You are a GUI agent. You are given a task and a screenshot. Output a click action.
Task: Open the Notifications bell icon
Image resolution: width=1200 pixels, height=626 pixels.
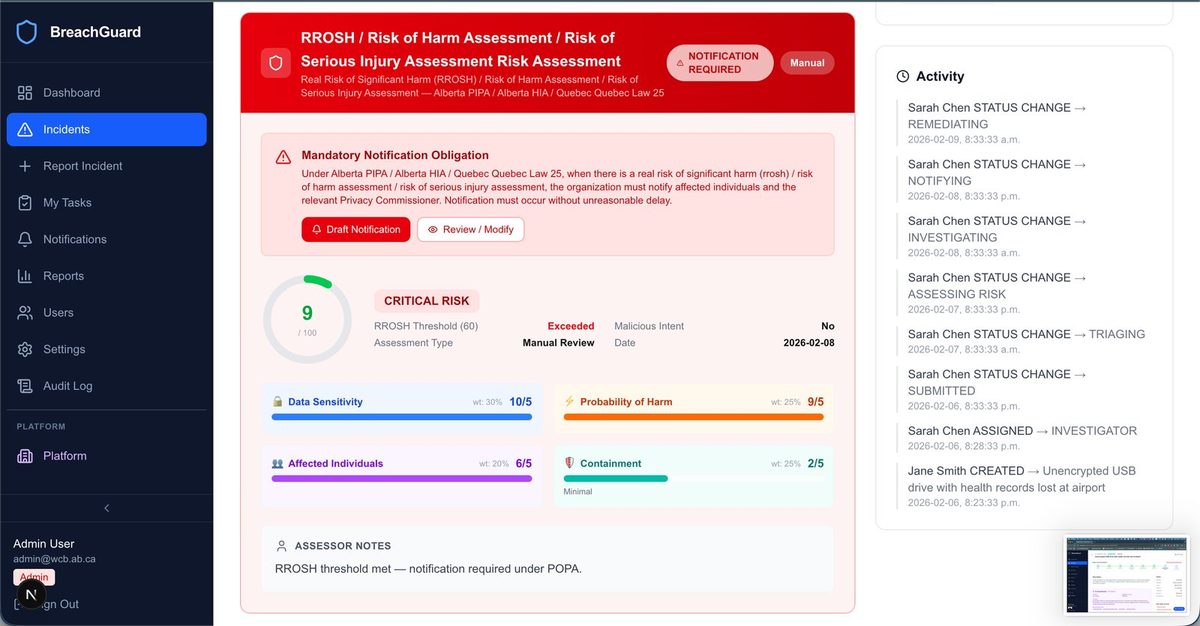(24, 239)
